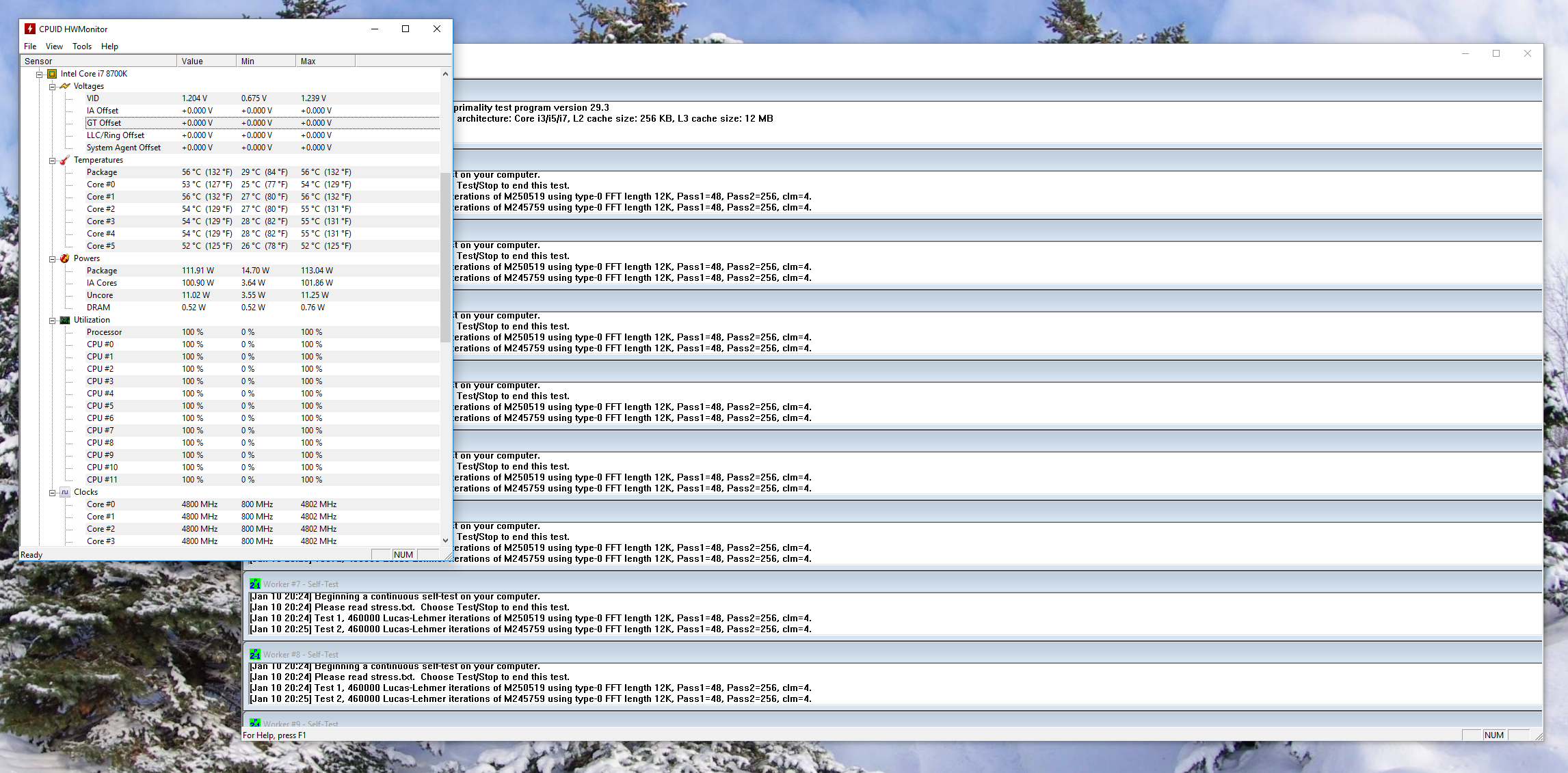Click the Clocks waveform icon
The height and width of the screenshot is (773, 1568).
point(65,492)
